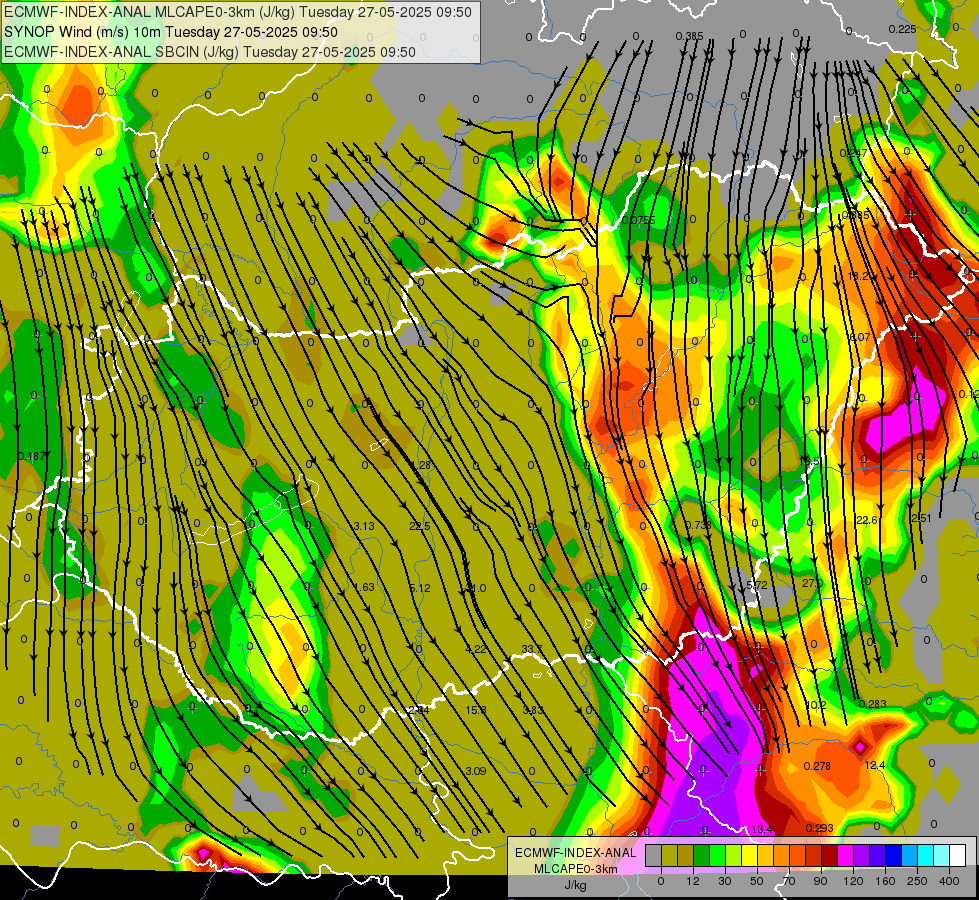
Task: Click the '0.278' value on the map
Action: 817,766
